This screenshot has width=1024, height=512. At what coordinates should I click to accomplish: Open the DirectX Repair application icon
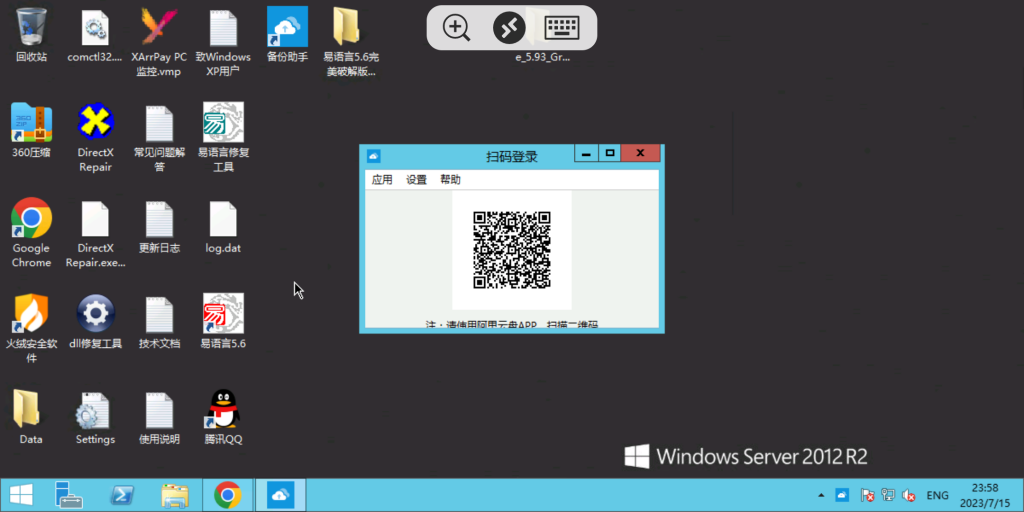click(x=95, y=122)
